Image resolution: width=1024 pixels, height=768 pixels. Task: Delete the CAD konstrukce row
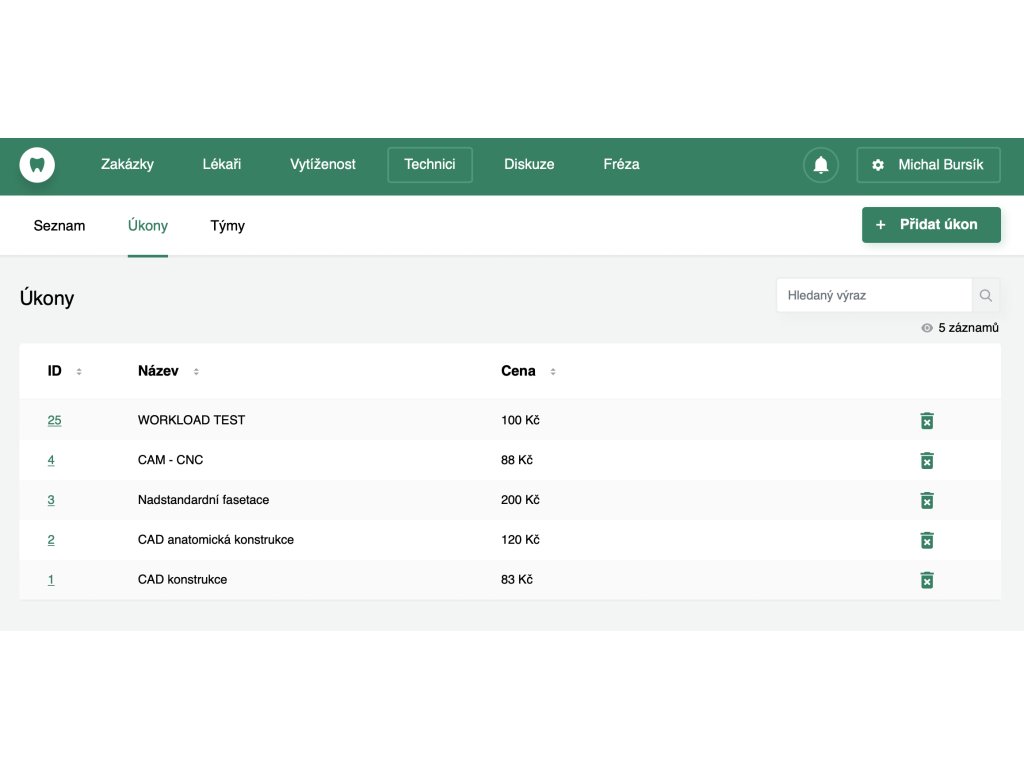pyautogui.click(x=927, y=580)
